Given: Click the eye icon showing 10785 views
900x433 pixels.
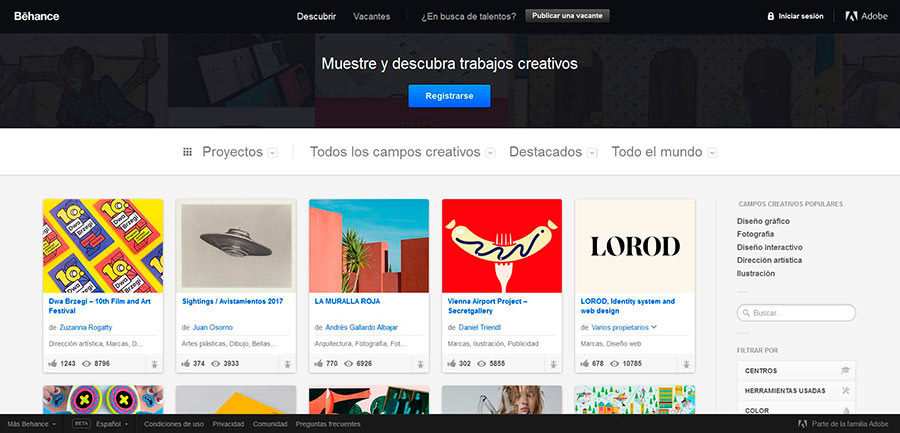Looking at the screenshot, I should [615, 364].
